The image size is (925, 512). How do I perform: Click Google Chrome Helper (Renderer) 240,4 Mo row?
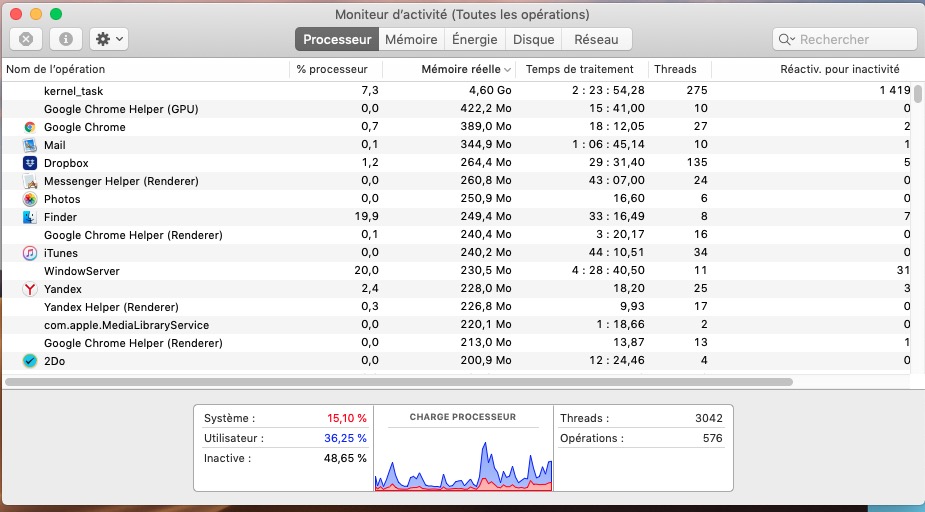pyautogui.click(x=457, y=235)
